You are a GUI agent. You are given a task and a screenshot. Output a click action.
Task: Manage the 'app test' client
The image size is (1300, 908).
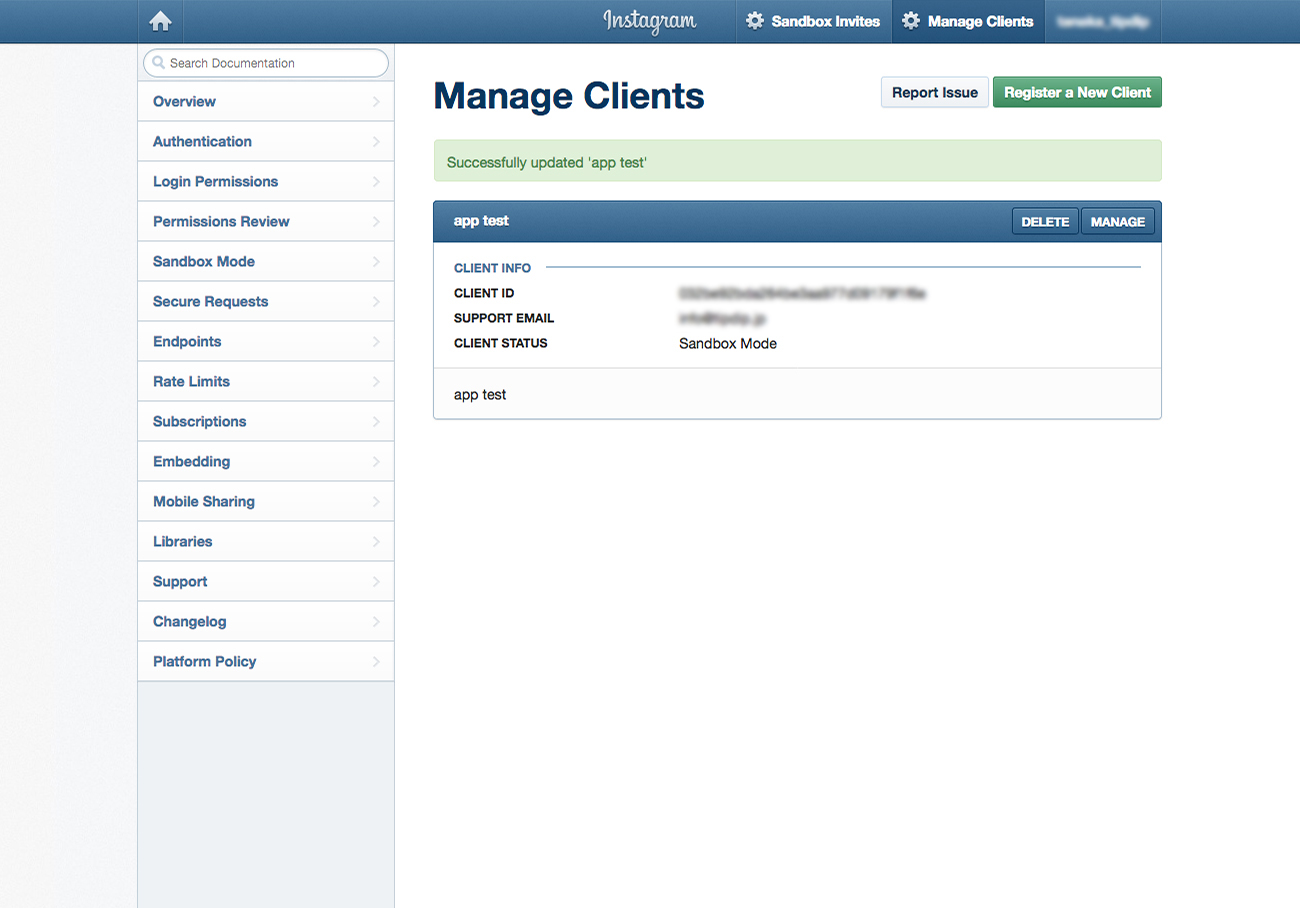(1118, 221)
